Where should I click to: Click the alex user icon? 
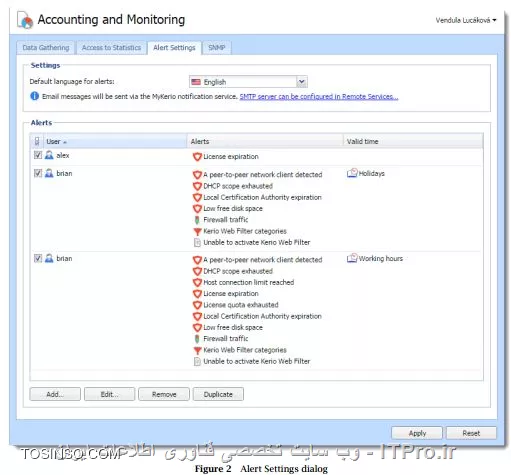(49, 155)
